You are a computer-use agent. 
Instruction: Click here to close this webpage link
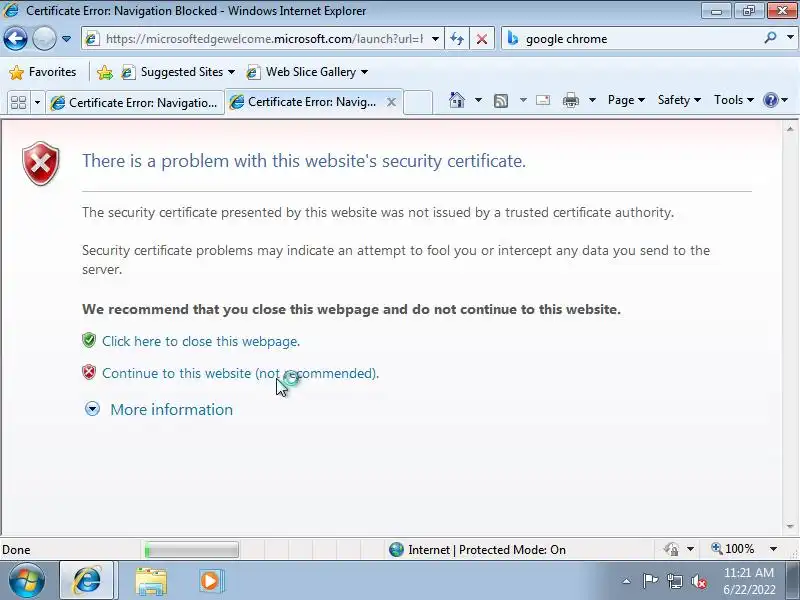(201, 341)
